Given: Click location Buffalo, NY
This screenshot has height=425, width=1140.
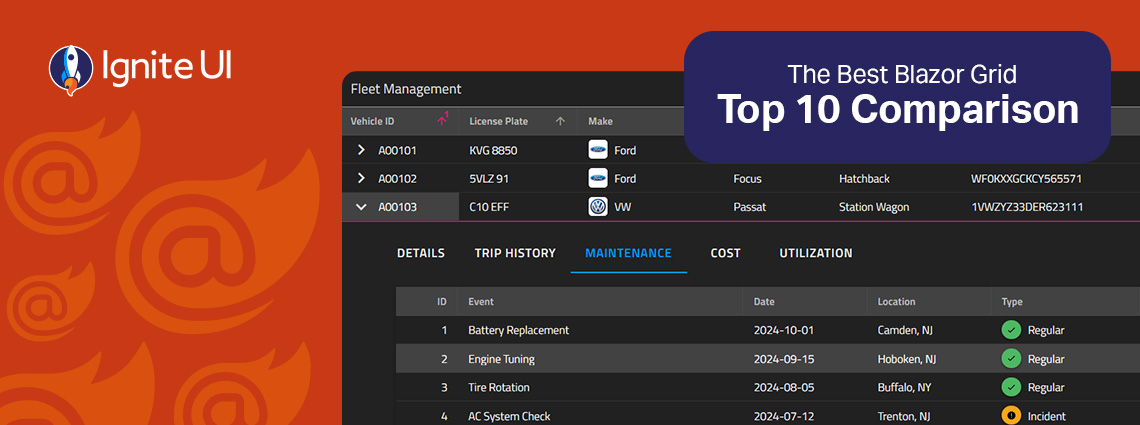Looking at the screenshot, I should [904, 387].
